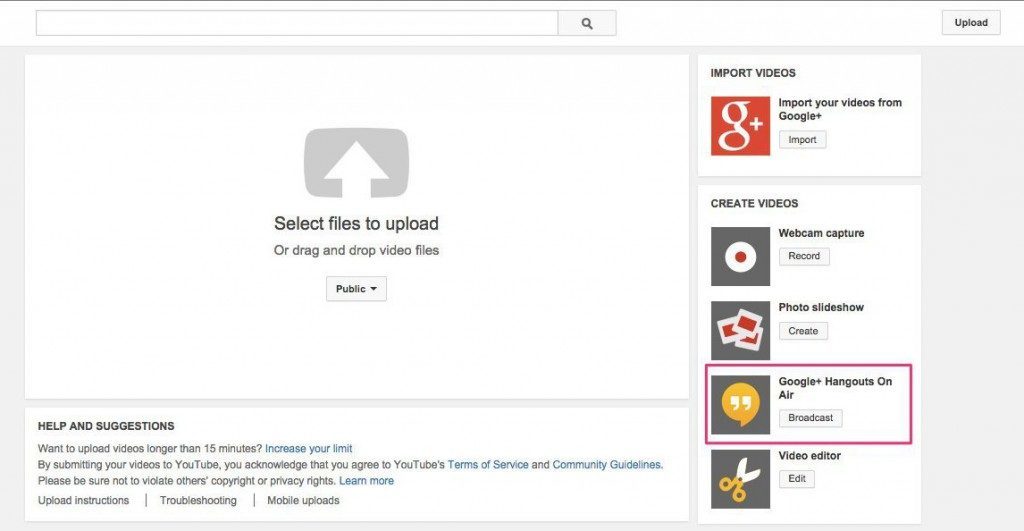
Task: Click Create under Photo slideshow
Action: [803, 331]
